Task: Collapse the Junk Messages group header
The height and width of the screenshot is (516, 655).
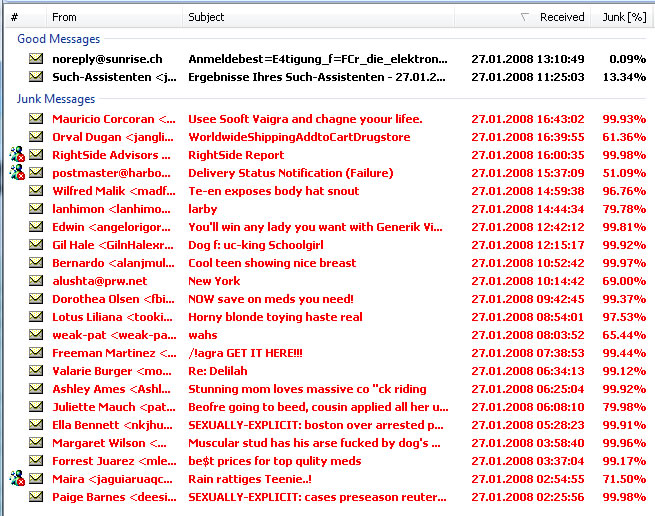Action: pyautogui.click(x=56, y=99)
